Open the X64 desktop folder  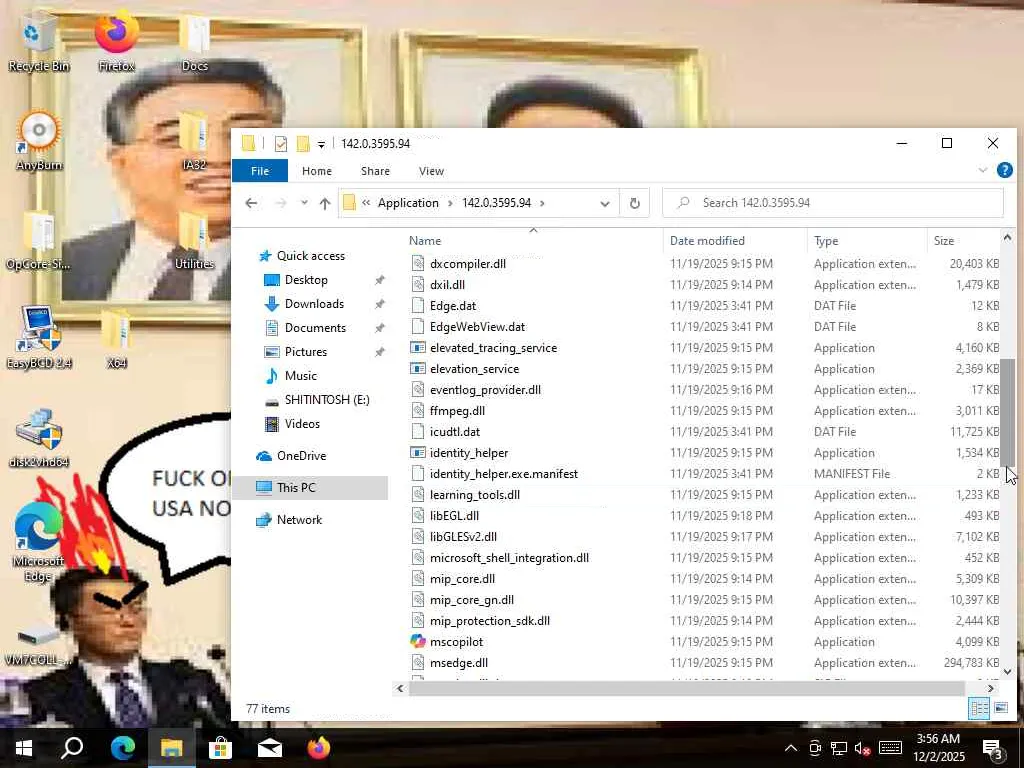116,340
